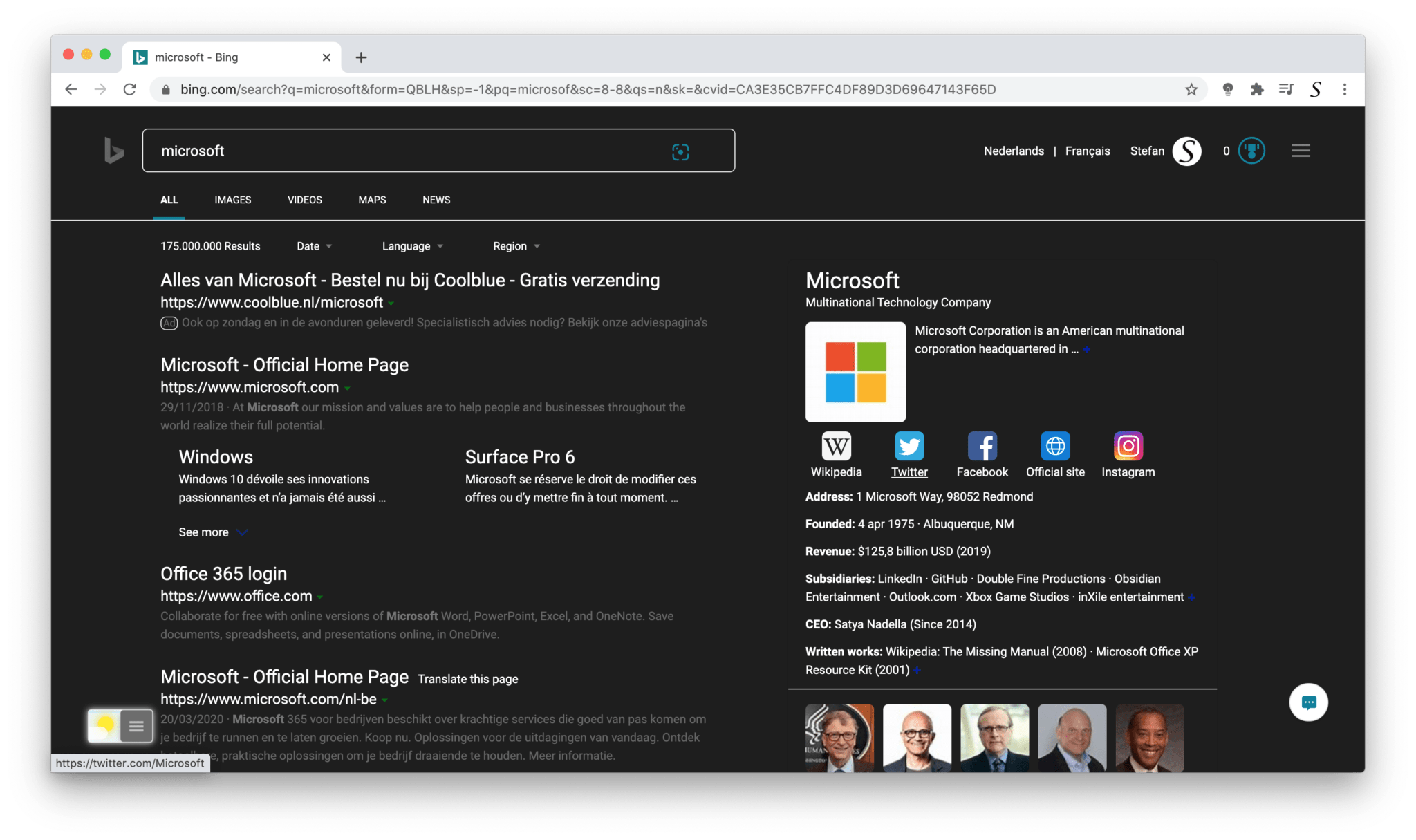
Task: Switch to the IMAGES tab
Action: coord(233,200)
